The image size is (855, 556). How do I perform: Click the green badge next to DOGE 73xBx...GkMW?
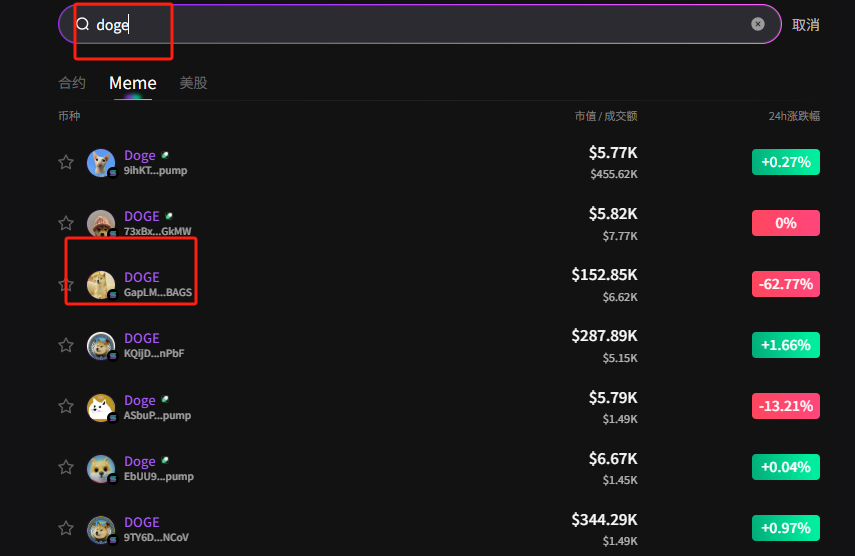pyautogui.click(x=169, y=216)
